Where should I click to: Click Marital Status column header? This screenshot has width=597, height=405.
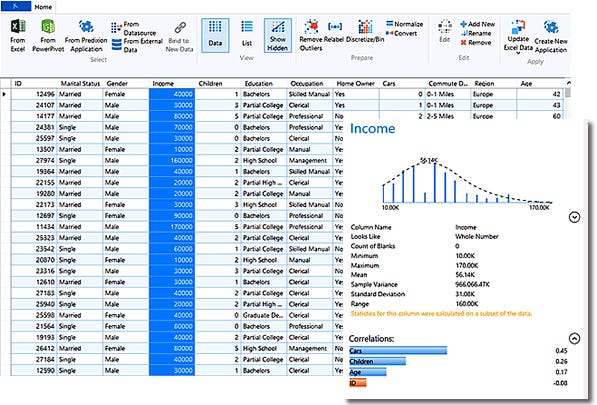coord(80,83)
